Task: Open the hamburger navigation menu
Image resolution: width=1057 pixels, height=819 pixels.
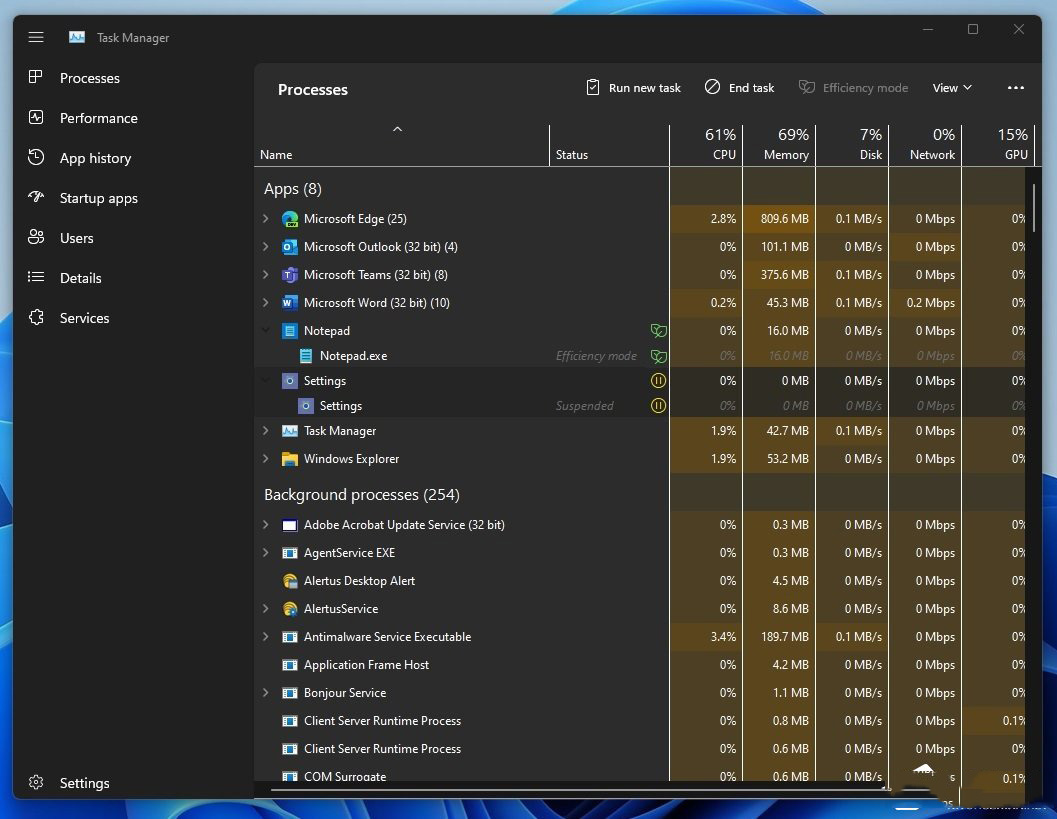Action: pos(36,37)
